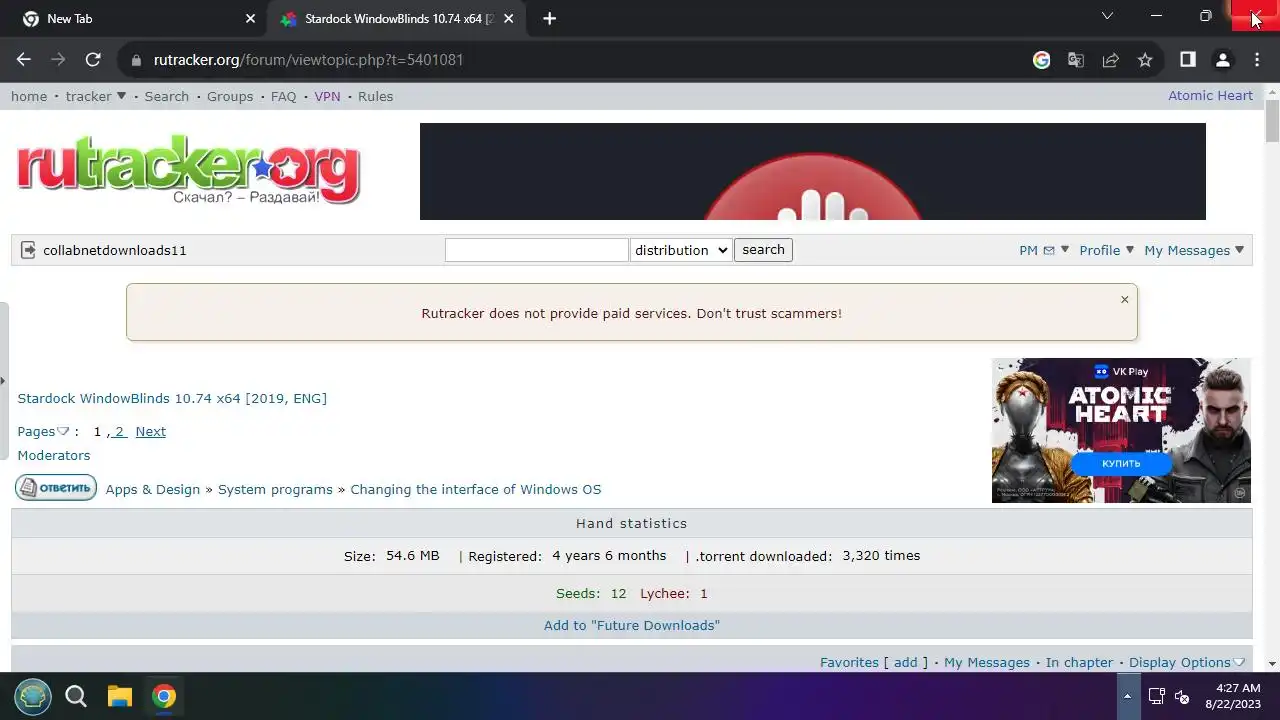This screenshot has width=1280, height=720.
Task: Click the rutracker.org logo
Action: (x=188, y=170)
